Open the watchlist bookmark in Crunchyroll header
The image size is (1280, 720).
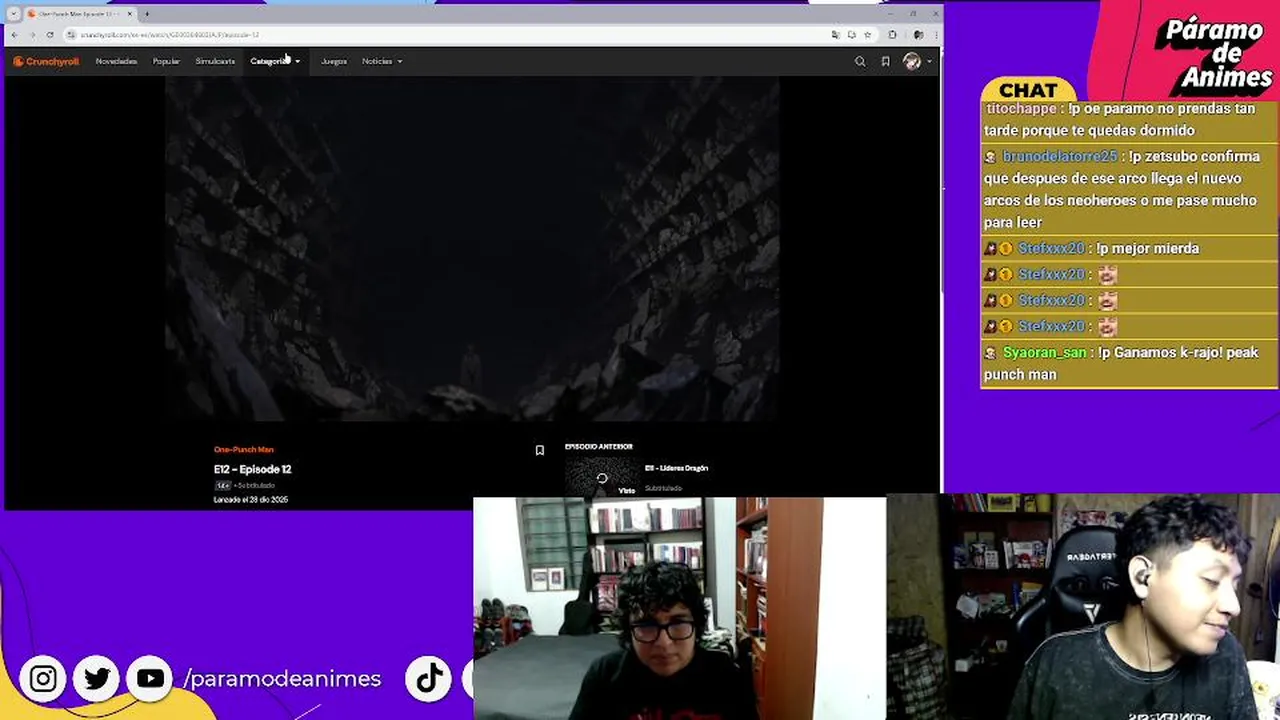pyautogui.click(x=885, y=61)
